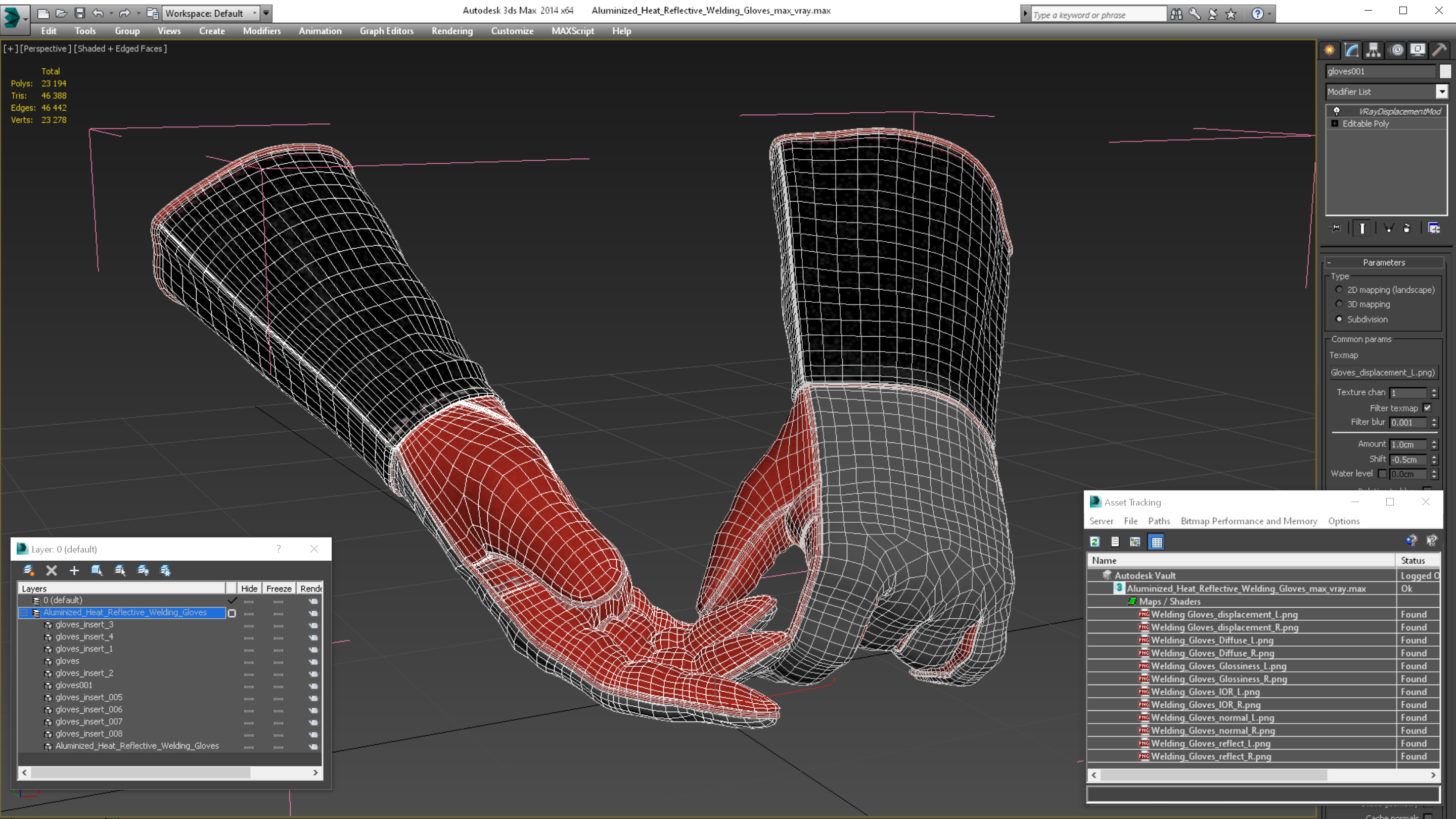
Task: Click Freeze/Unfreeze All Layers icon
Action: coord(165,570)
